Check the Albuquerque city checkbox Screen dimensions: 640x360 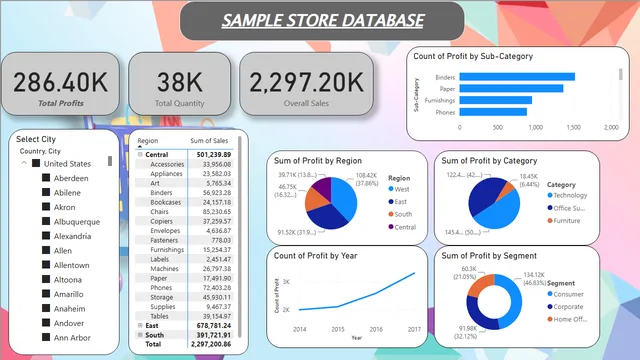pos(46,221)
